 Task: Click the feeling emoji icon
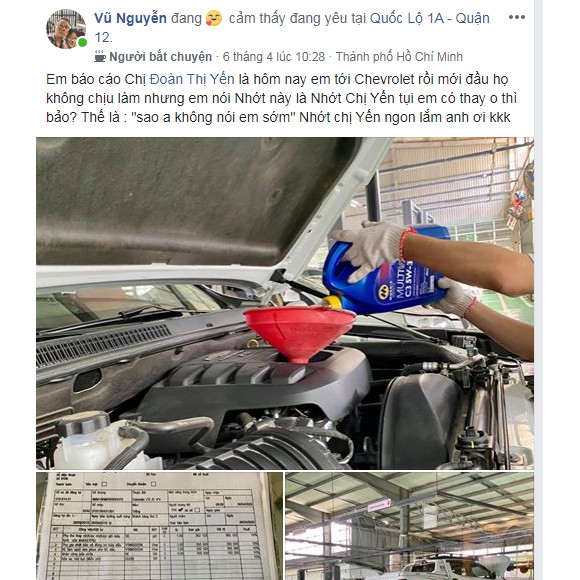pos(214,18)
